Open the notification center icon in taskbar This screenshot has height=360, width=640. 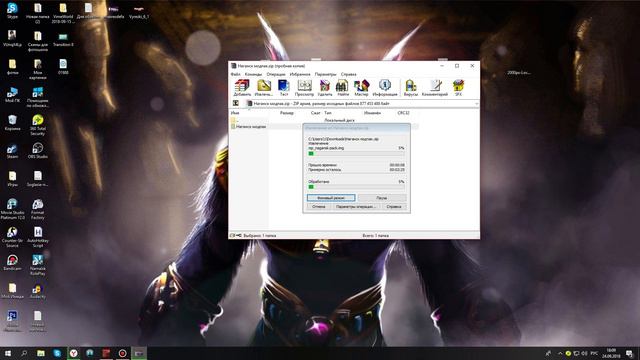click(629, 353)
